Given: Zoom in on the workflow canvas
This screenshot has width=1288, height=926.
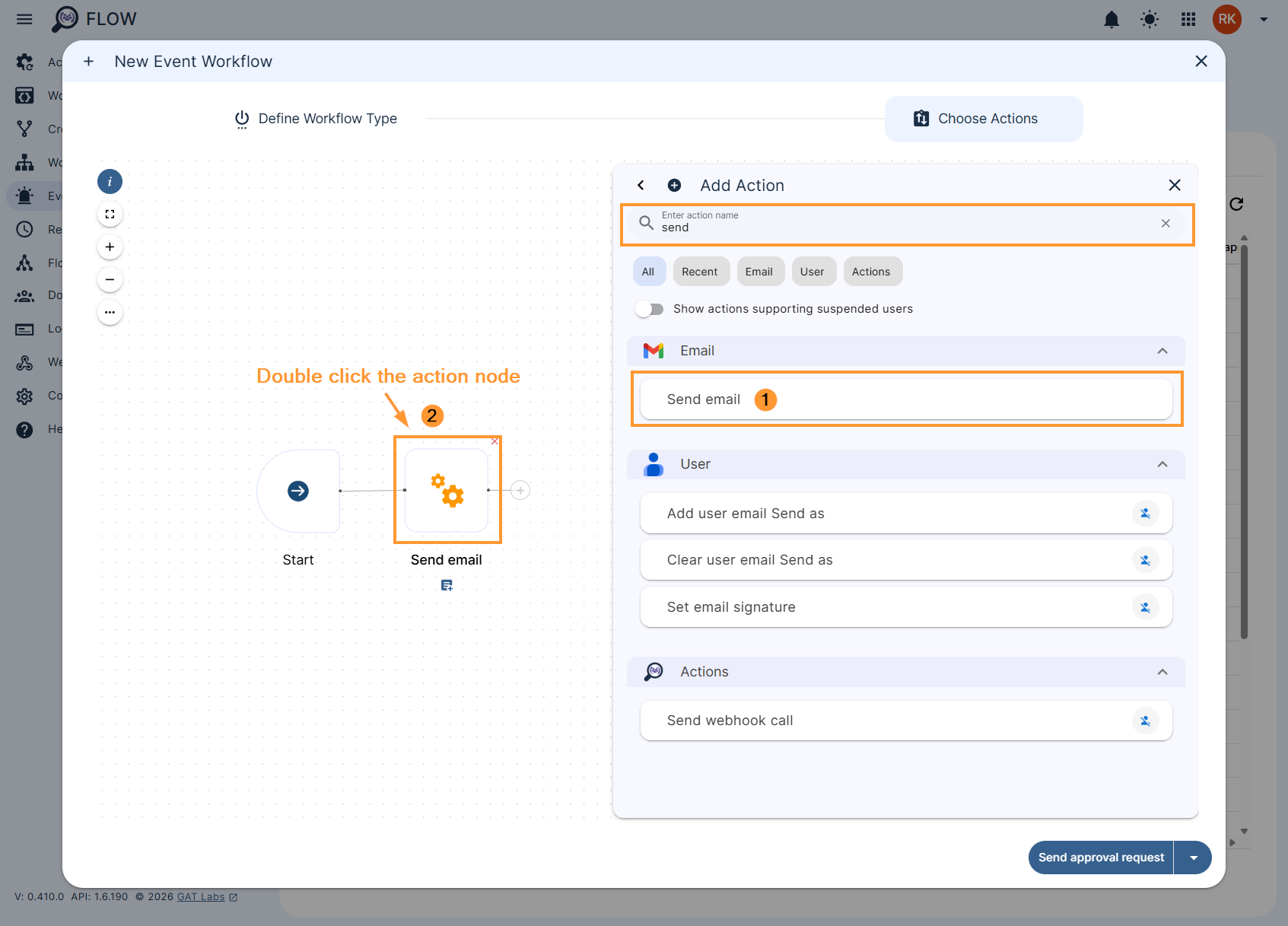Looking at the screenshot, I should tap(110, 247).
